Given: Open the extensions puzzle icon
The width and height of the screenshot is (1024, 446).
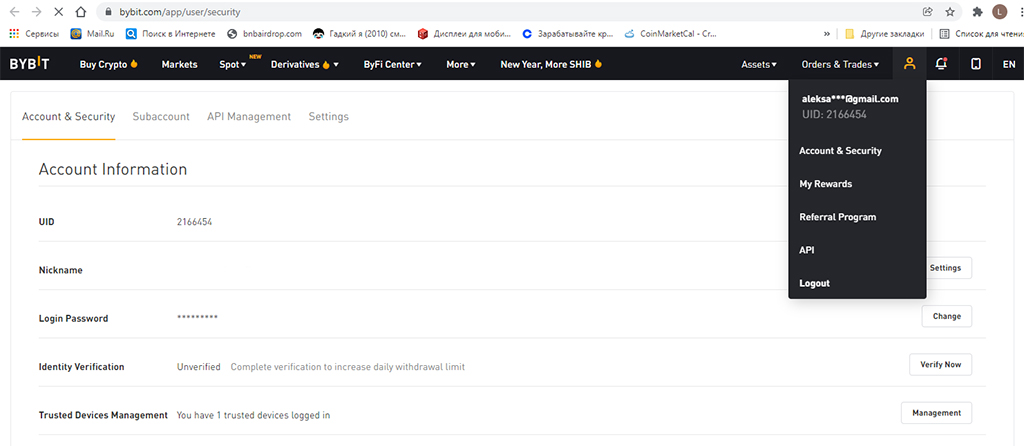Looking at the screenshot, I should point(978,12).
